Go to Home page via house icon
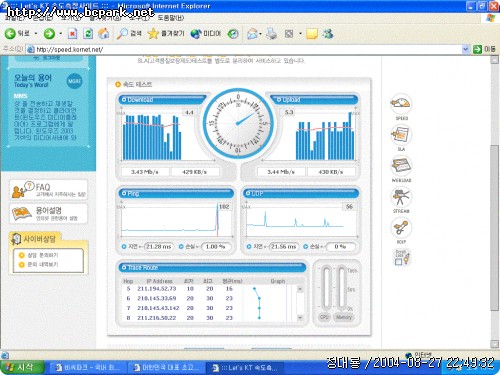 point(104,33)
